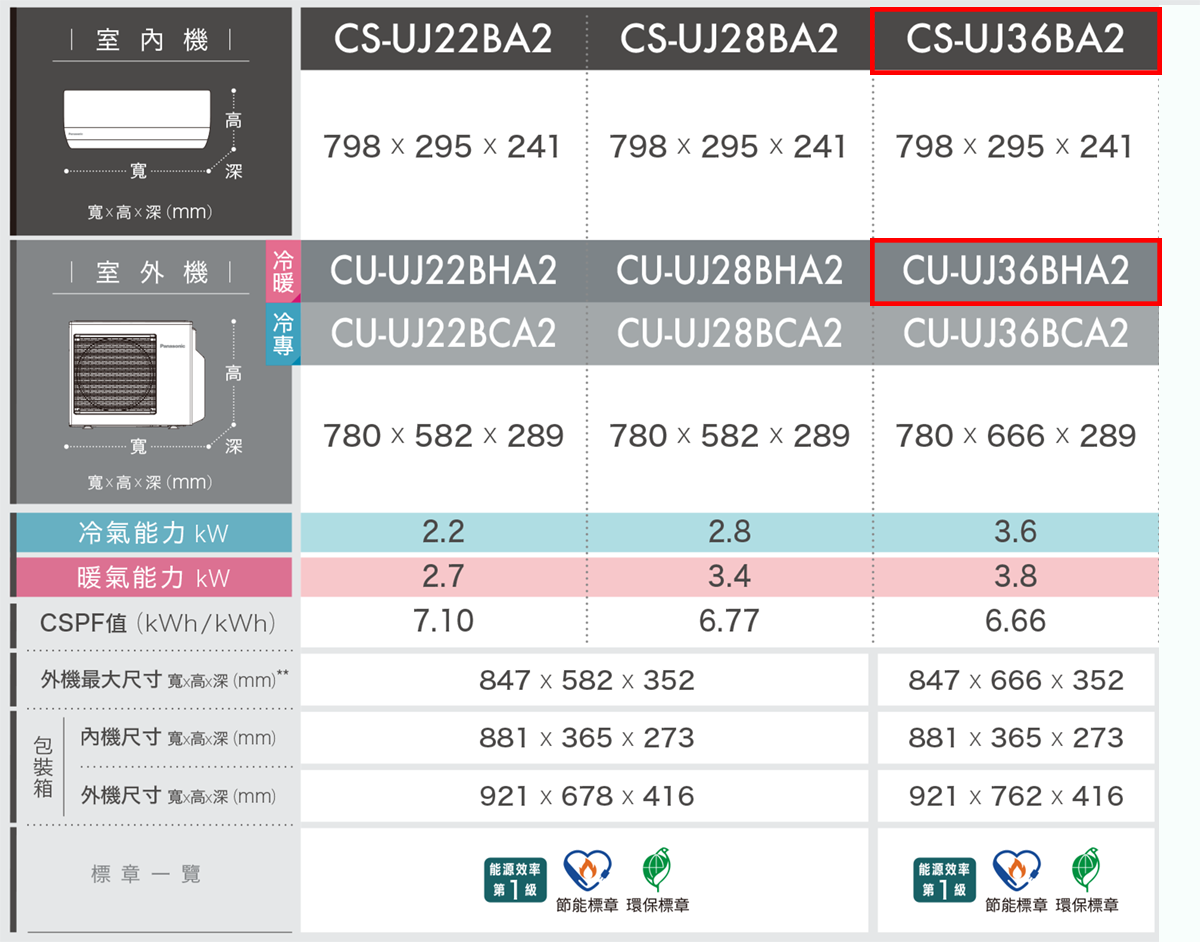Choose the highlighted CU-UJ36BHA2 outdoor model
The width and height of the screenshot is (1200, 942).
coord(1015,271)
